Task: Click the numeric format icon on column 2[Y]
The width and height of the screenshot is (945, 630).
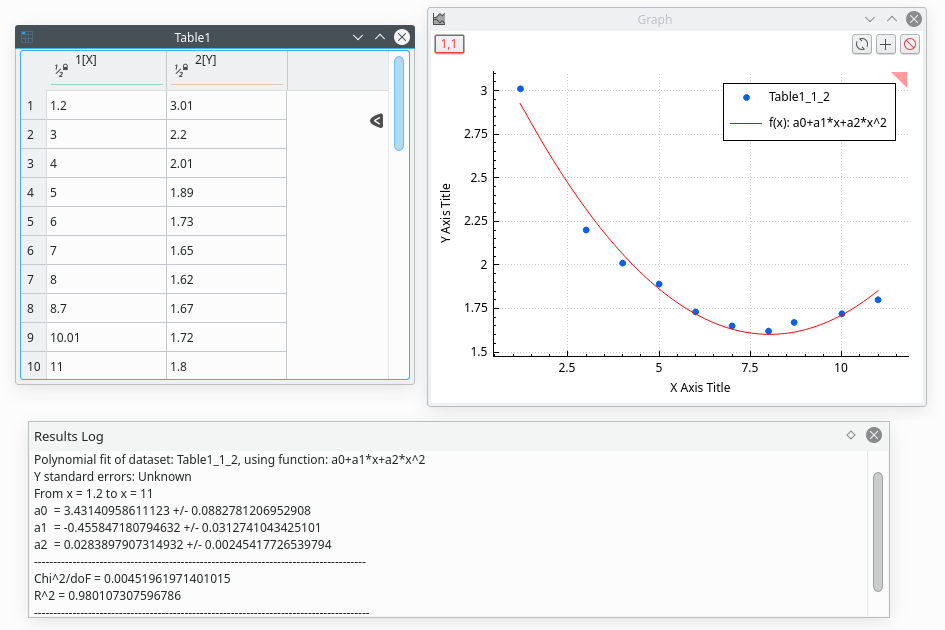Action: [x=176, y=68]
